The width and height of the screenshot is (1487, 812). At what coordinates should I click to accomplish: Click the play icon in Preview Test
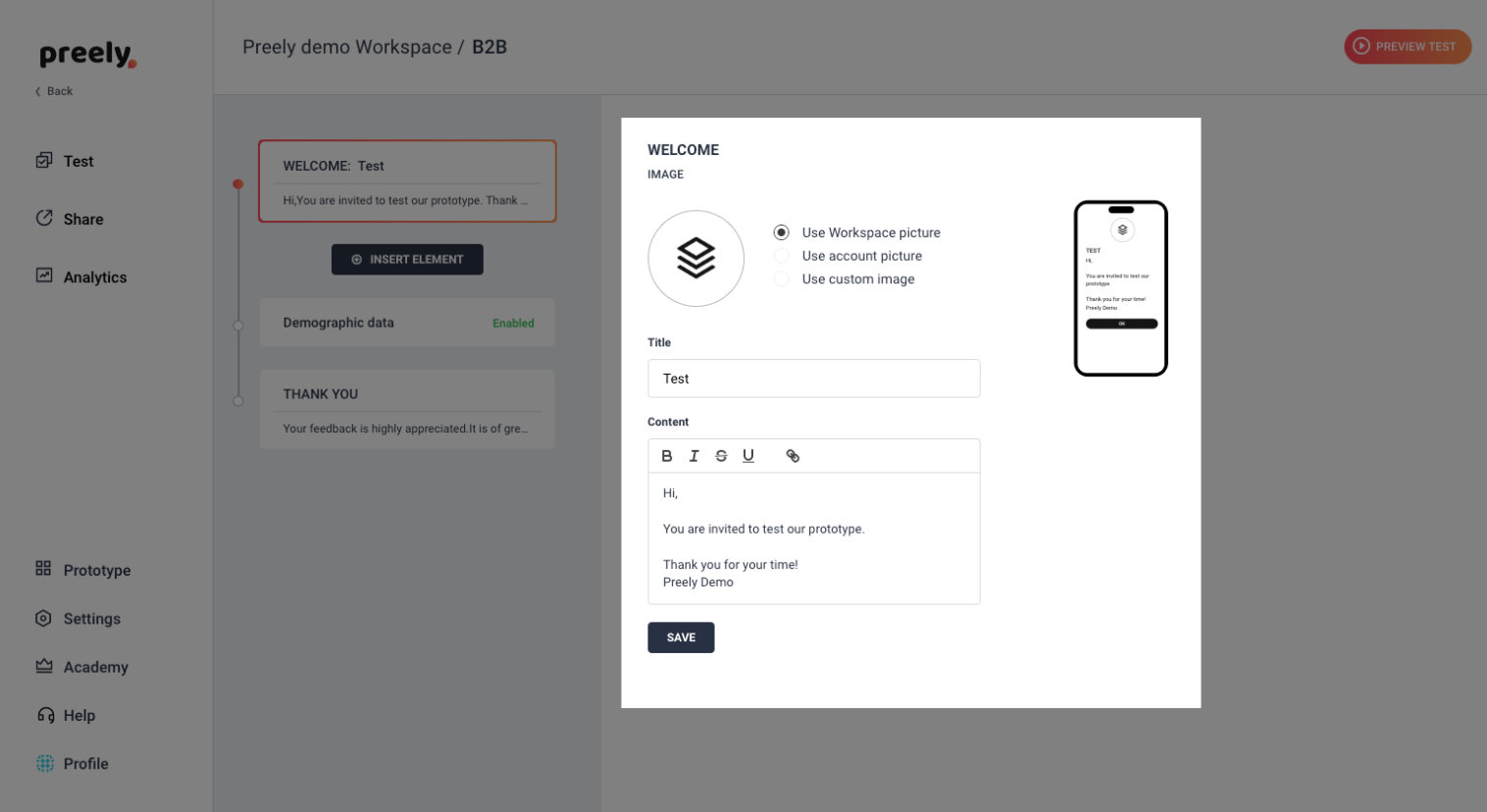point(1361,46)
